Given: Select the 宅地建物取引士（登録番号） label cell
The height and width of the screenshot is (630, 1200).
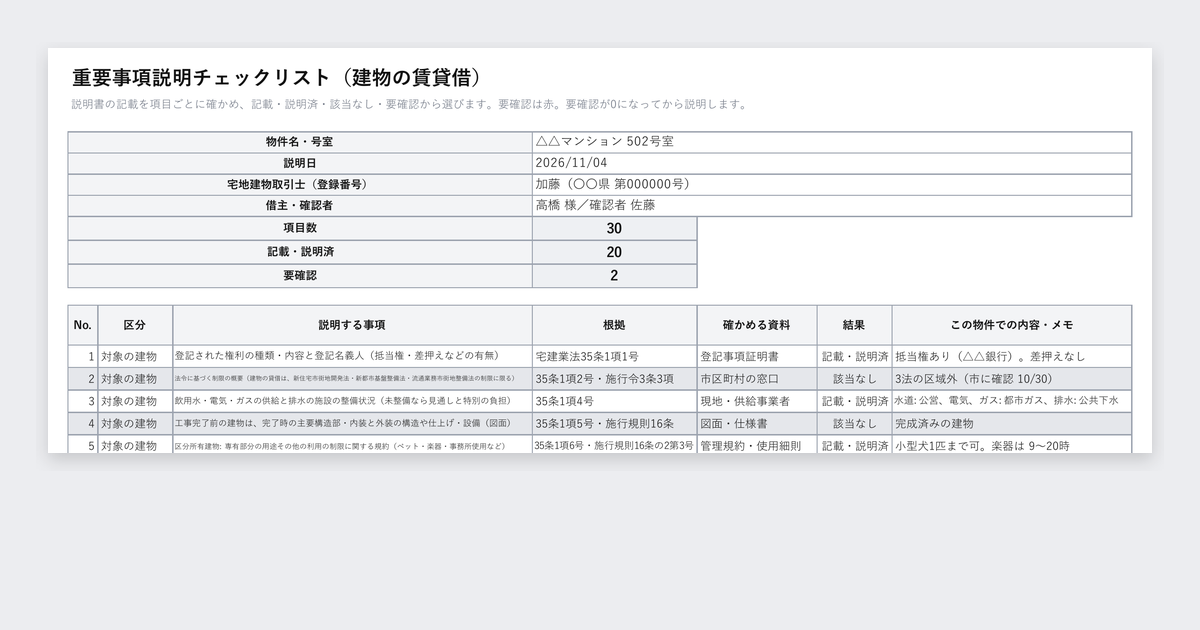Looking at the screenshot, I should (x=300, y=184).
